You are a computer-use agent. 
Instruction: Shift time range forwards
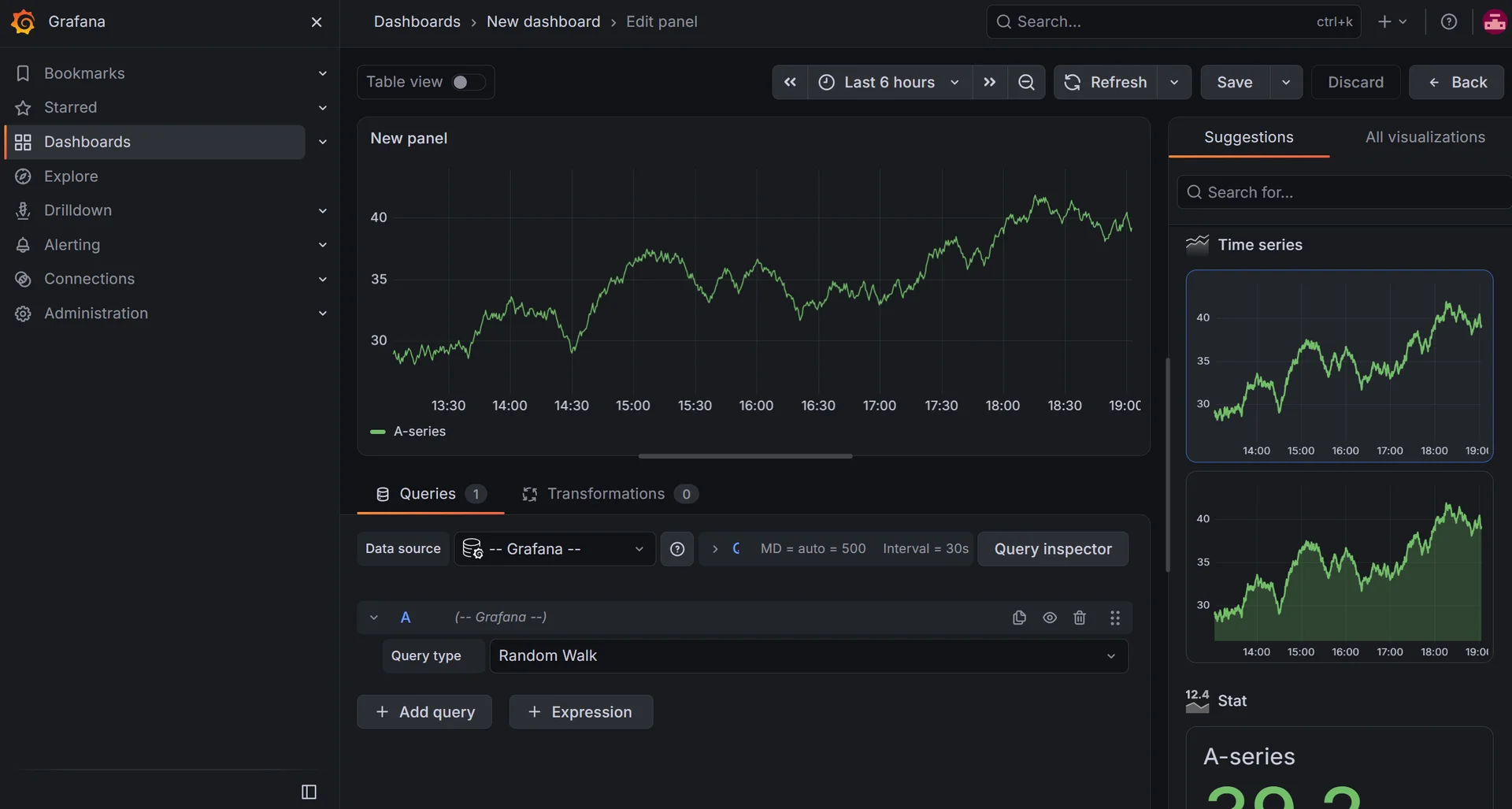[x=990, y=82]
